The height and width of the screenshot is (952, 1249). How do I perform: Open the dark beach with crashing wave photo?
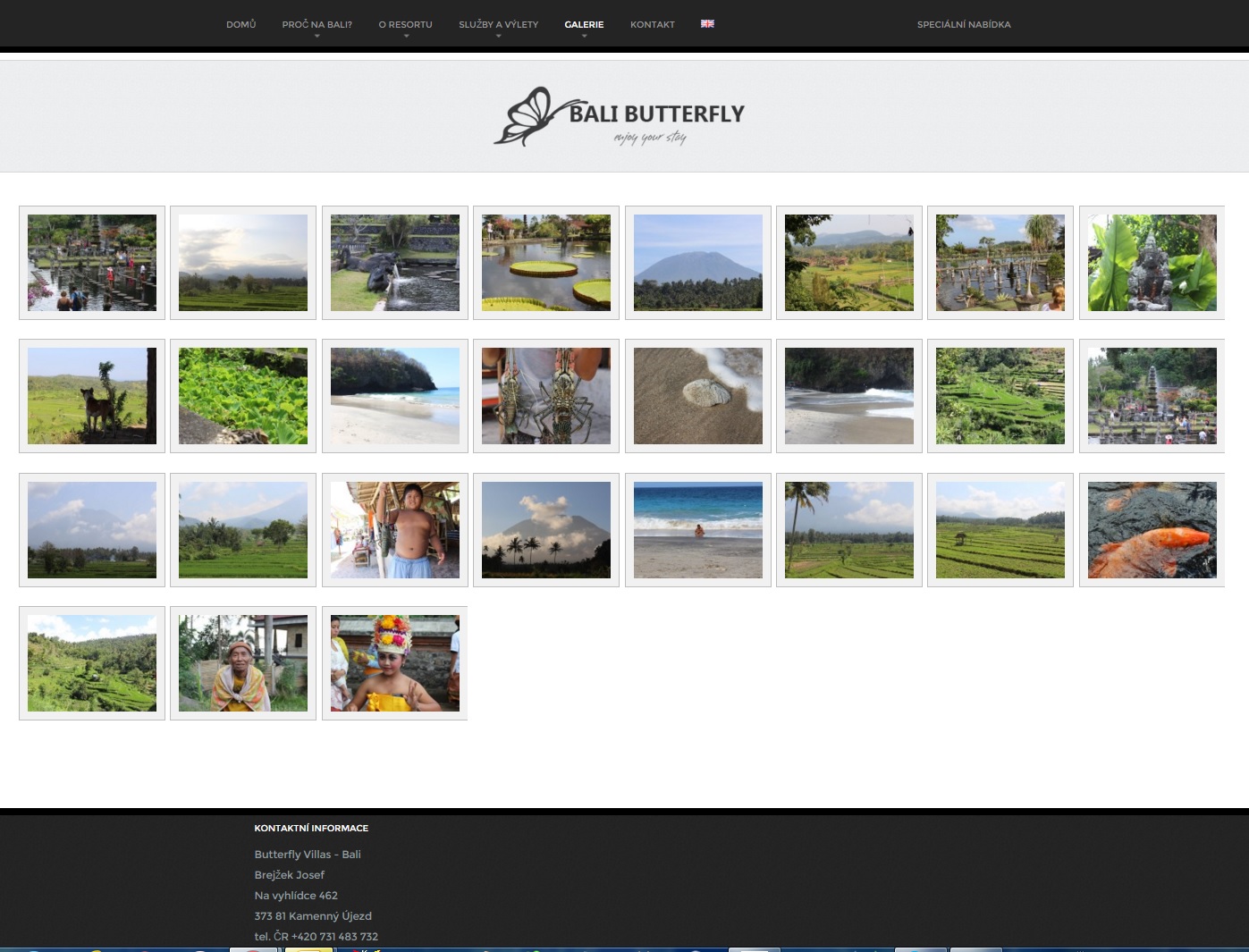(849, 396)
